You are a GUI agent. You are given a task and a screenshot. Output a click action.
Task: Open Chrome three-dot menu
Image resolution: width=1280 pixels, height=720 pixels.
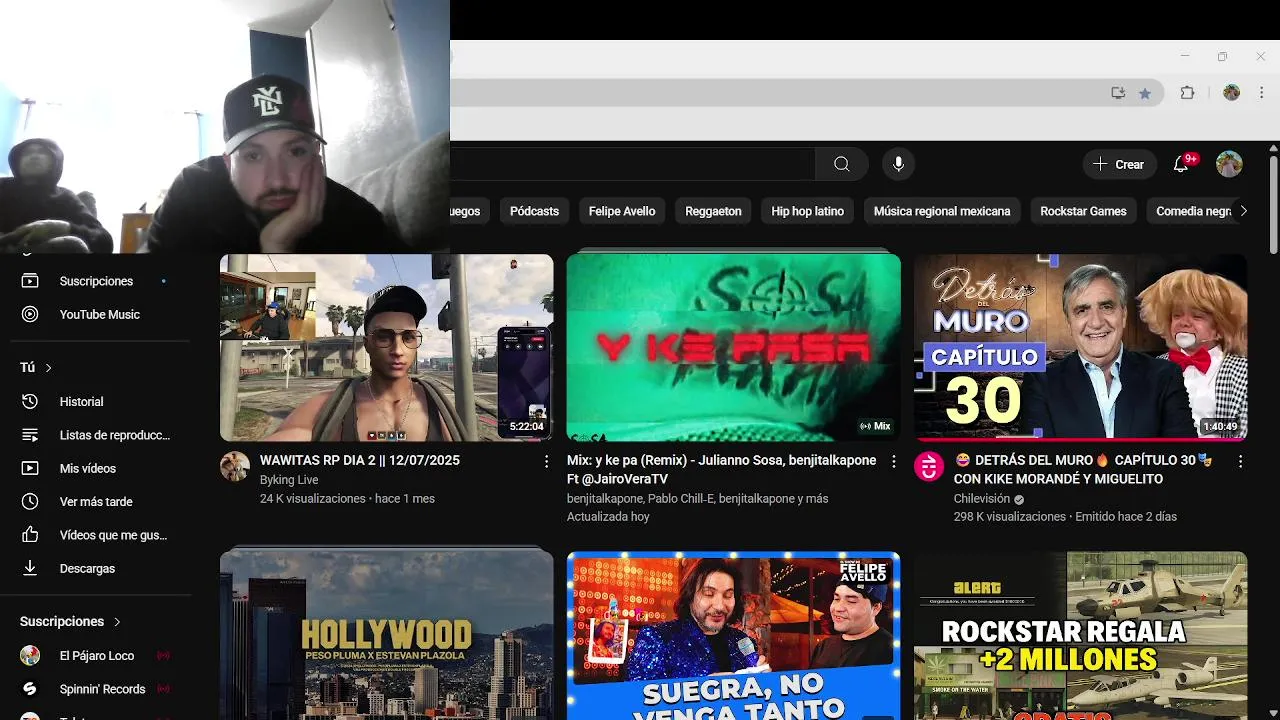pyautogui.click(x=1262, y=93)
